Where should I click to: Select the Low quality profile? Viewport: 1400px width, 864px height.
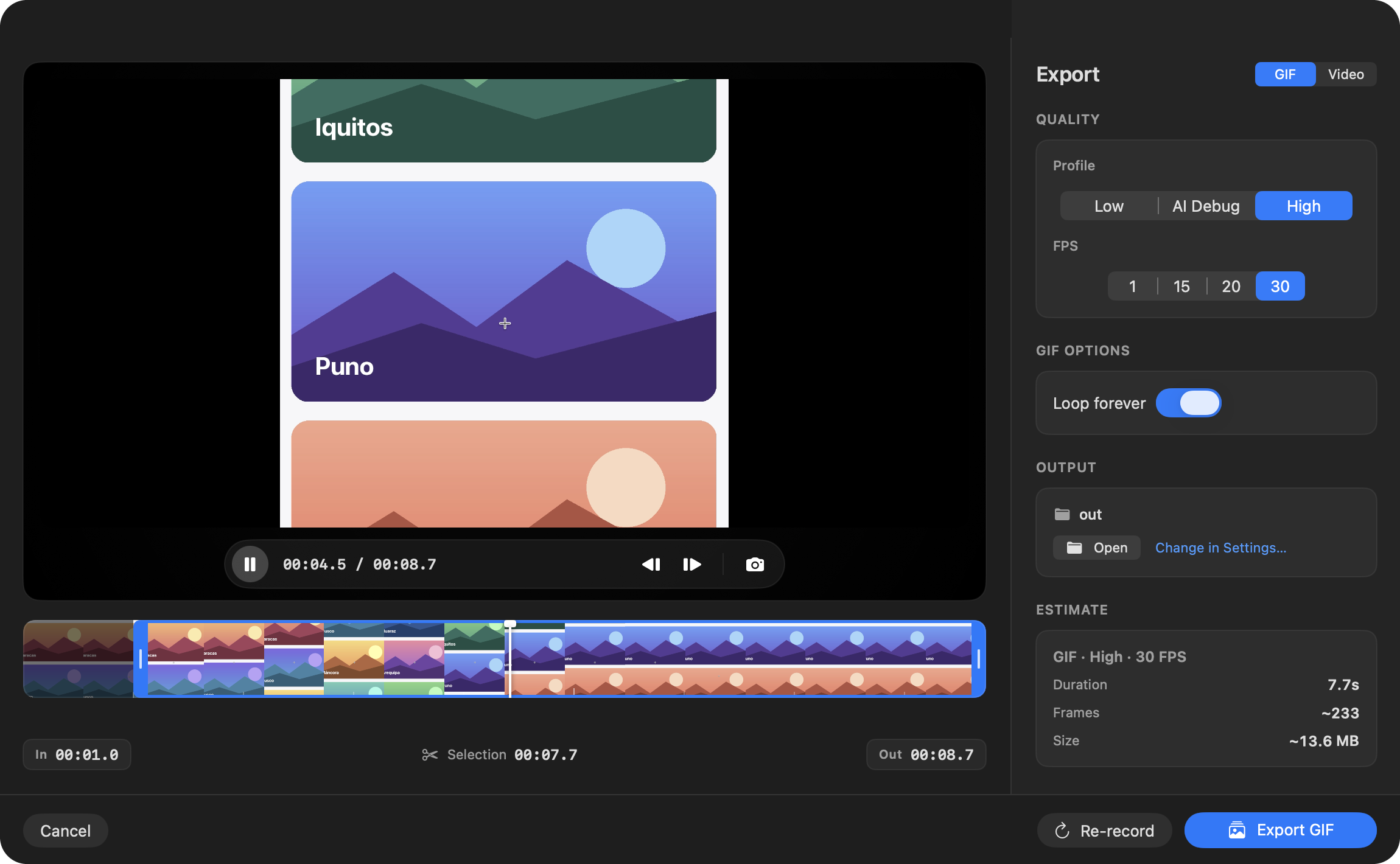[x=1108, y=206]
